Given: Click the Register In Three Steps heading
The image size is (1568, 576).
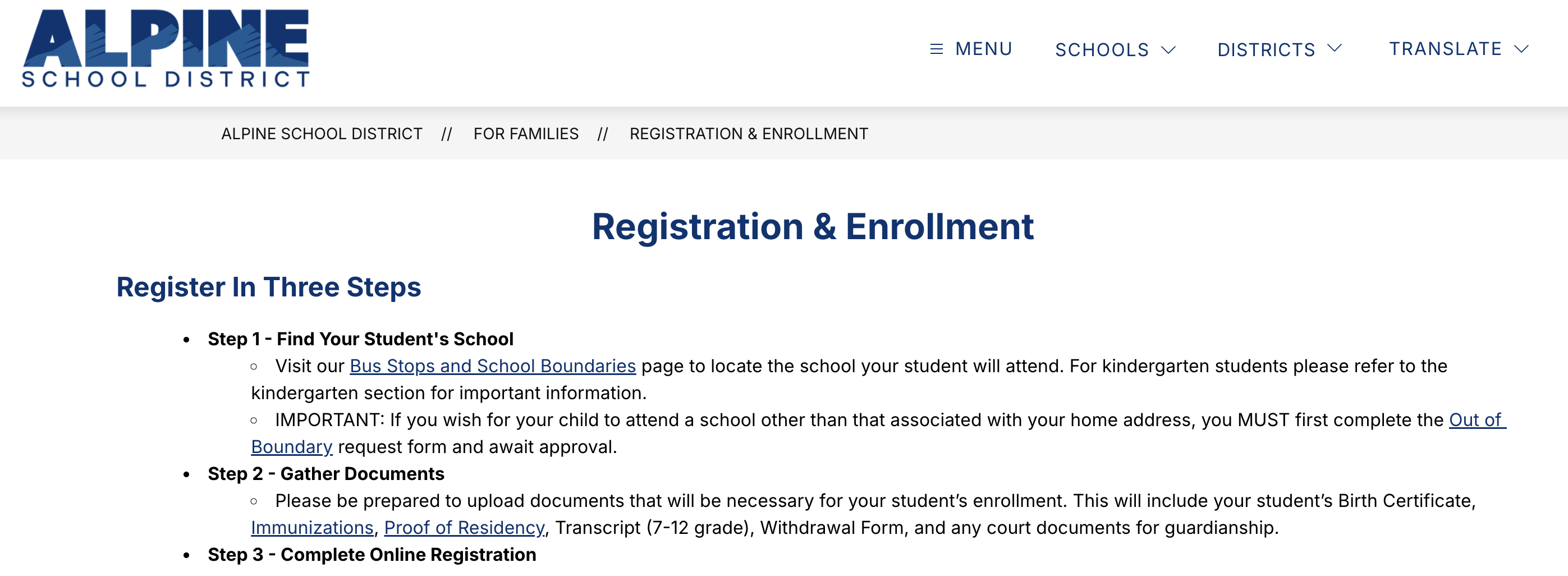Looking at the screenshot, I should coord(268,287).
